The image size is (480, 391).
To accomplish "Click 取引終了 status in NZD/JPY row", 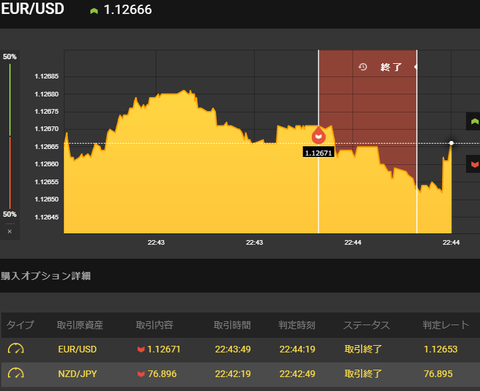I will tap(363, 374).
